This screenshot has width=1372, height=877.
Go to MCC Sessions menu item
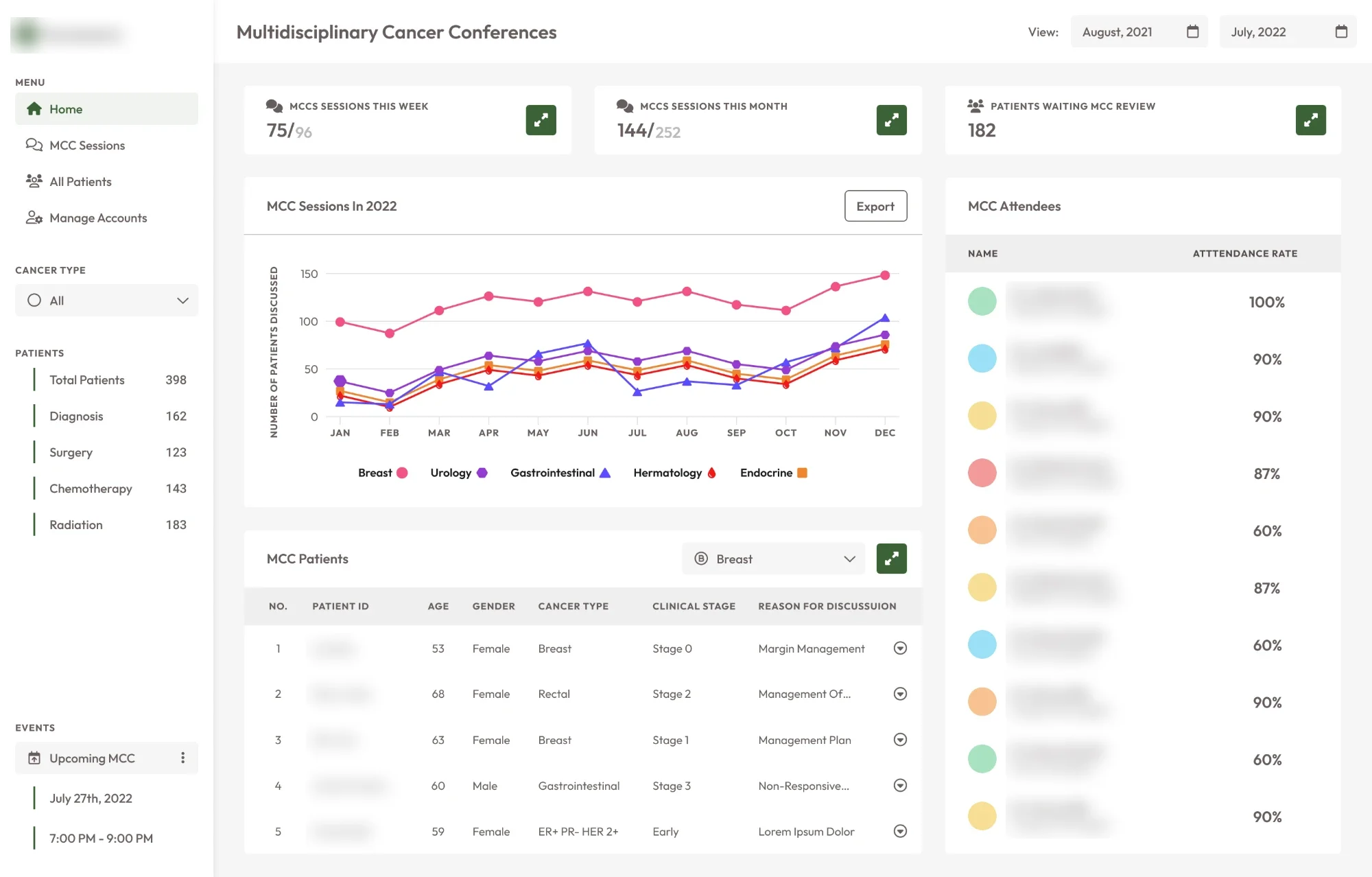[x=106, y=145]
